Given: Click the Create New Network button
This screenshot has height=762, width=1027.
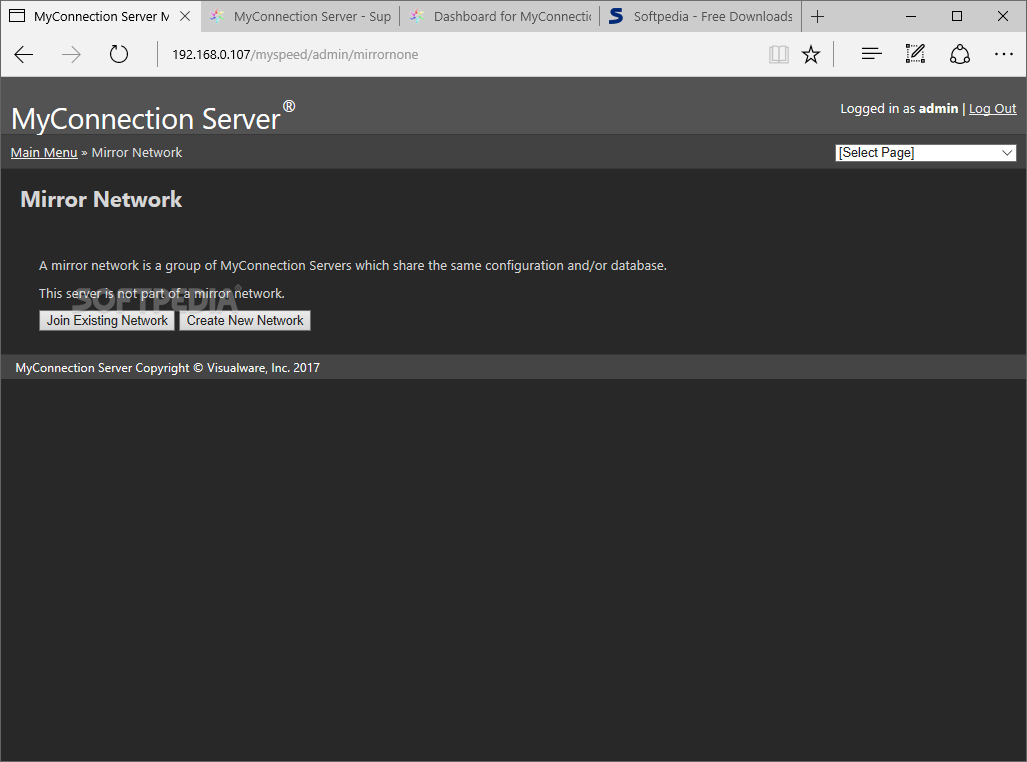Looking at the screenshot, I should [245, 320].
